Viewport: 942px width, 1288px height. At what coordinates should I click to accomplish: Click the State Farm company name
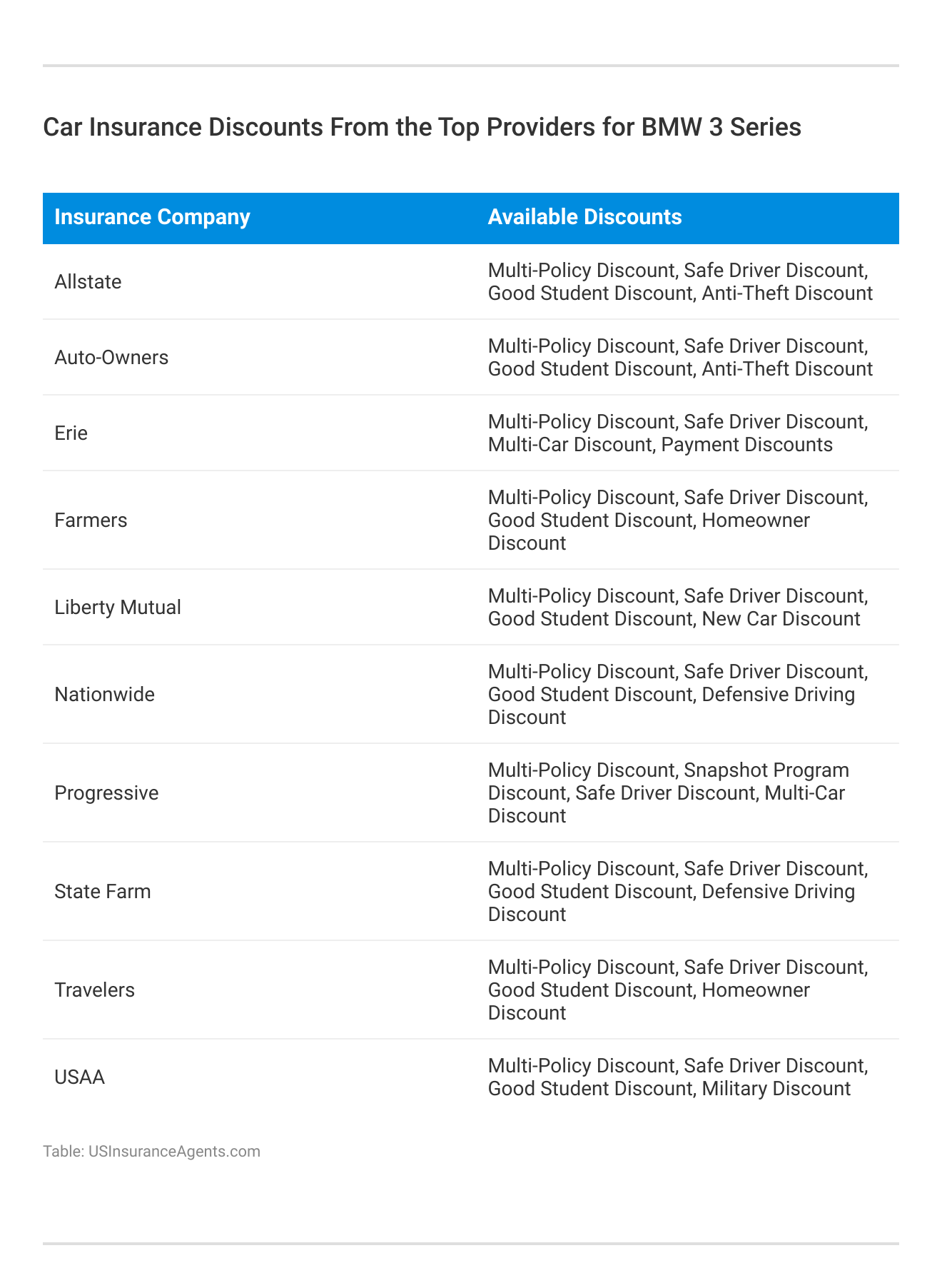coord(103,892)
